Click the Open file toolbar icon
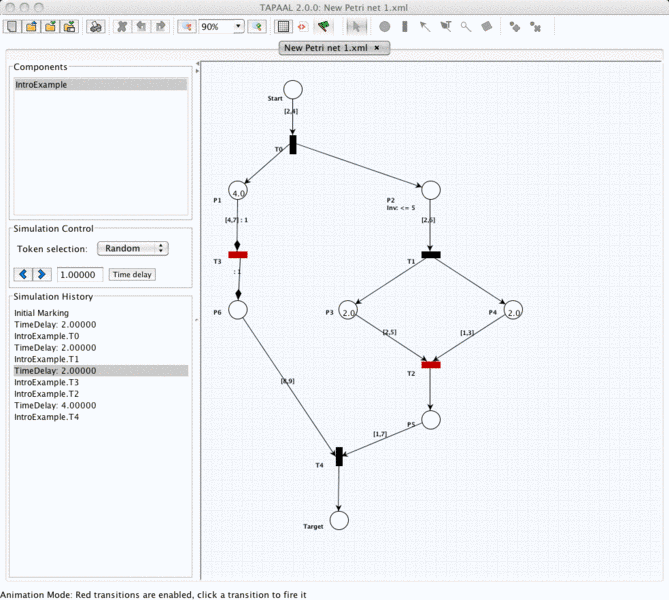Viewport: 669px width, 600px height. pyautogui.click(x=31, y=26)
